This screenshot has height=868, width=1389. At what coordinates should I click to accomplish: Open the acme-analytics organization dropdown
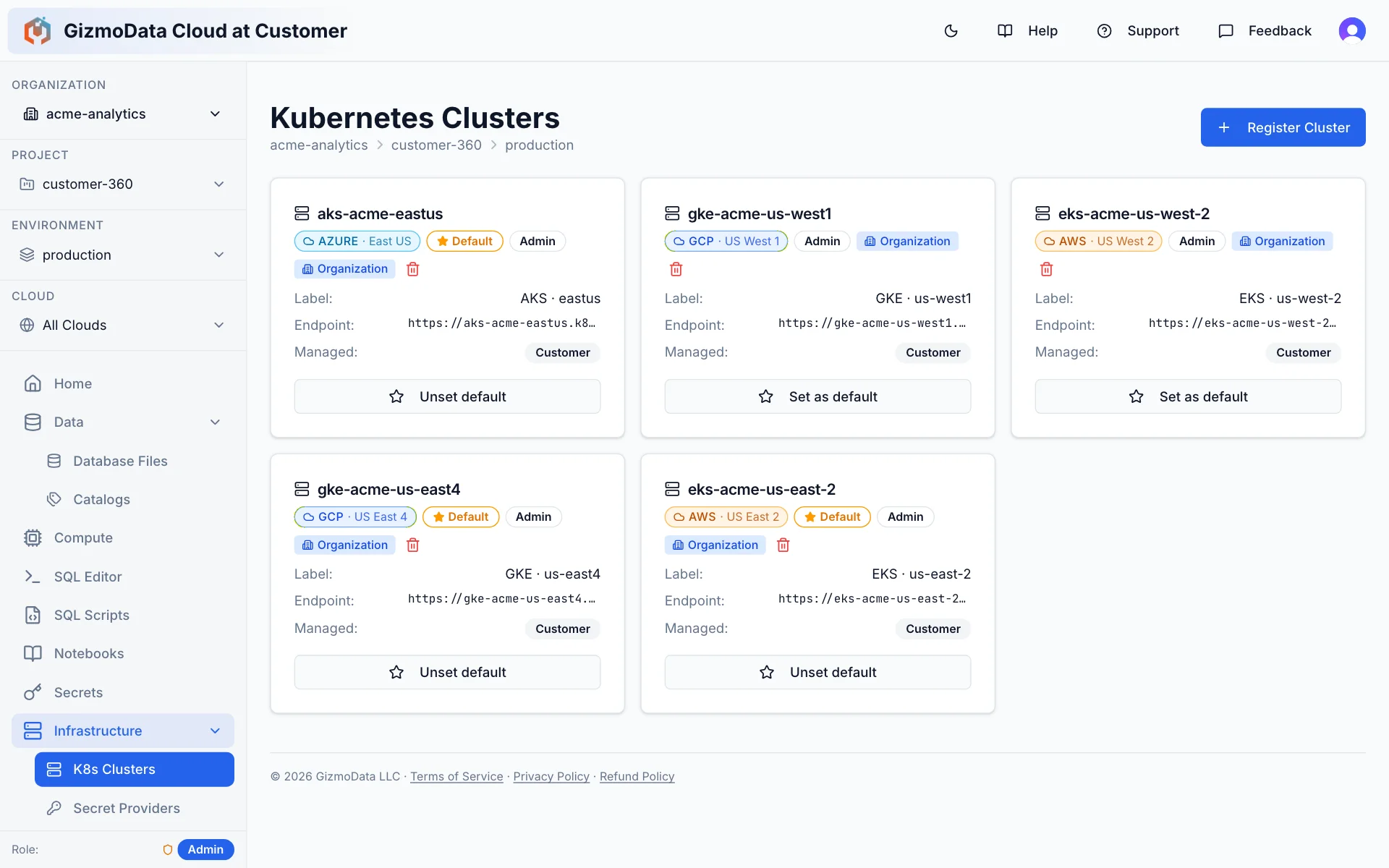123,114
